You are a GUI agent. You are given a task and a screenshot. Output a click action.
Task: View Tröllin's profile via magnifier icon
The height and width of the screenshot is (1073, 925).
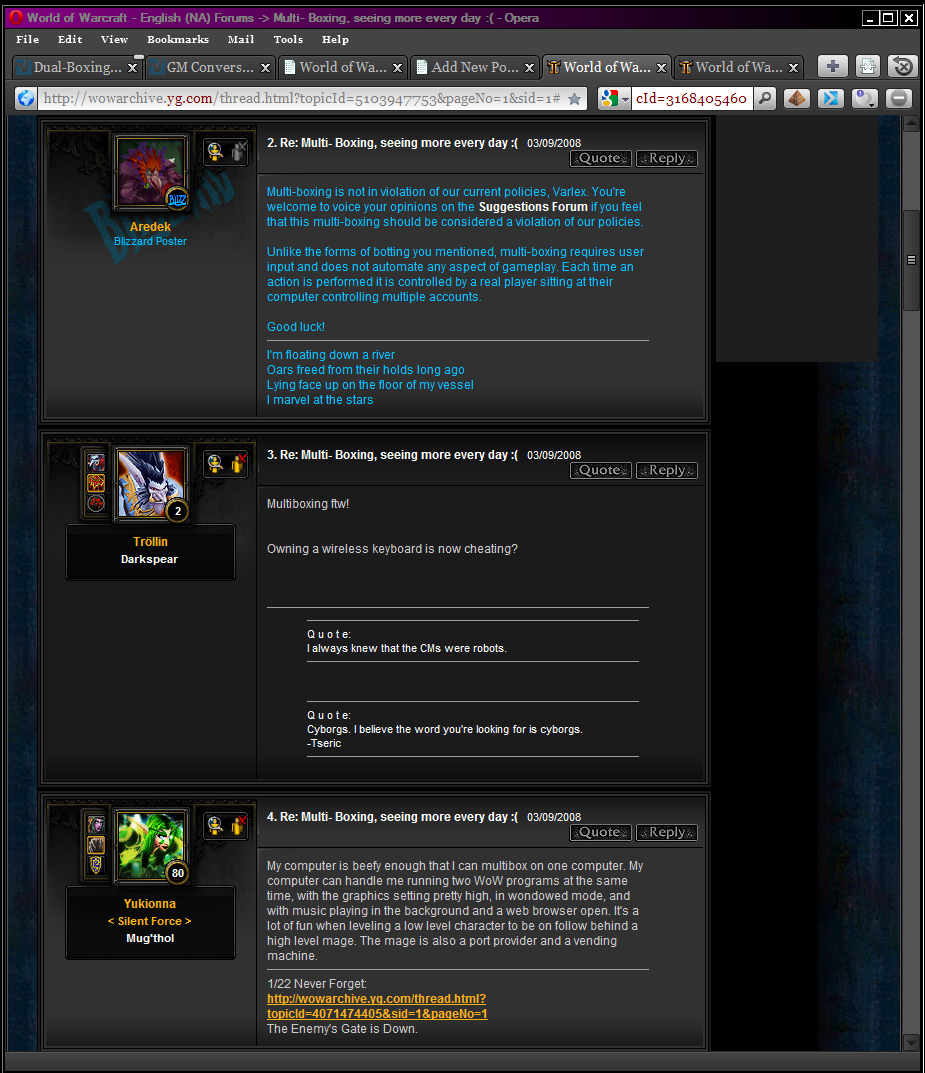216,463
